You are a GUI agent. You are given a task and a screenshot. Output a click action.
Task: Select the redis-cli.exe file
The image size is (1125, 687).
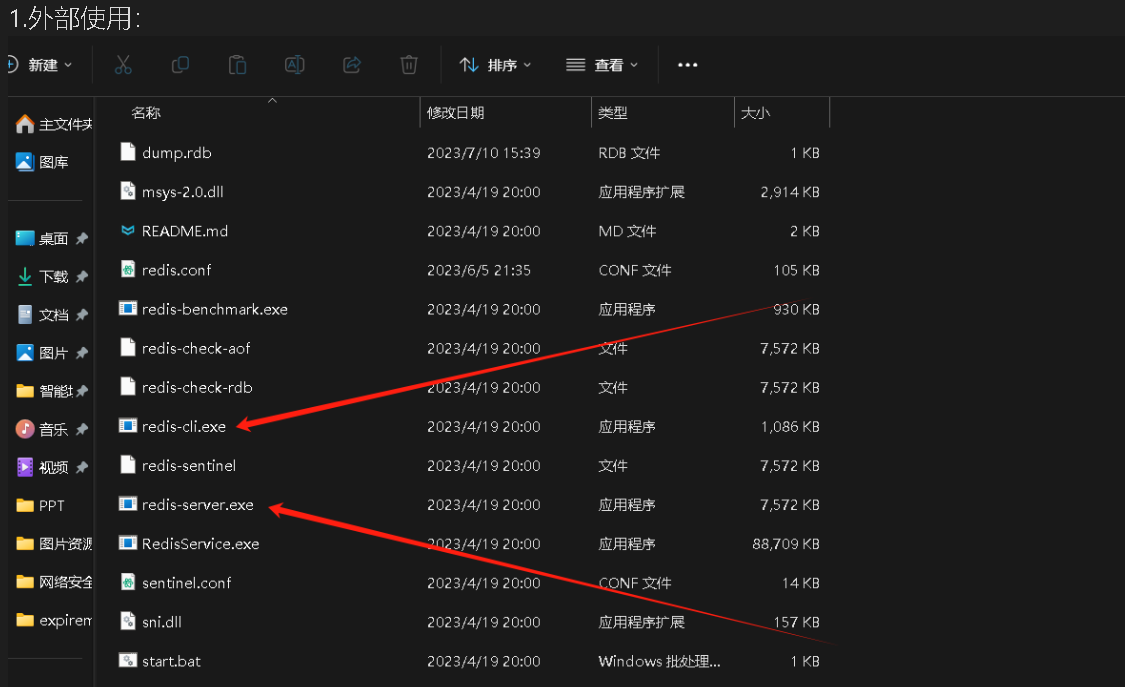[x=184, y=427]
